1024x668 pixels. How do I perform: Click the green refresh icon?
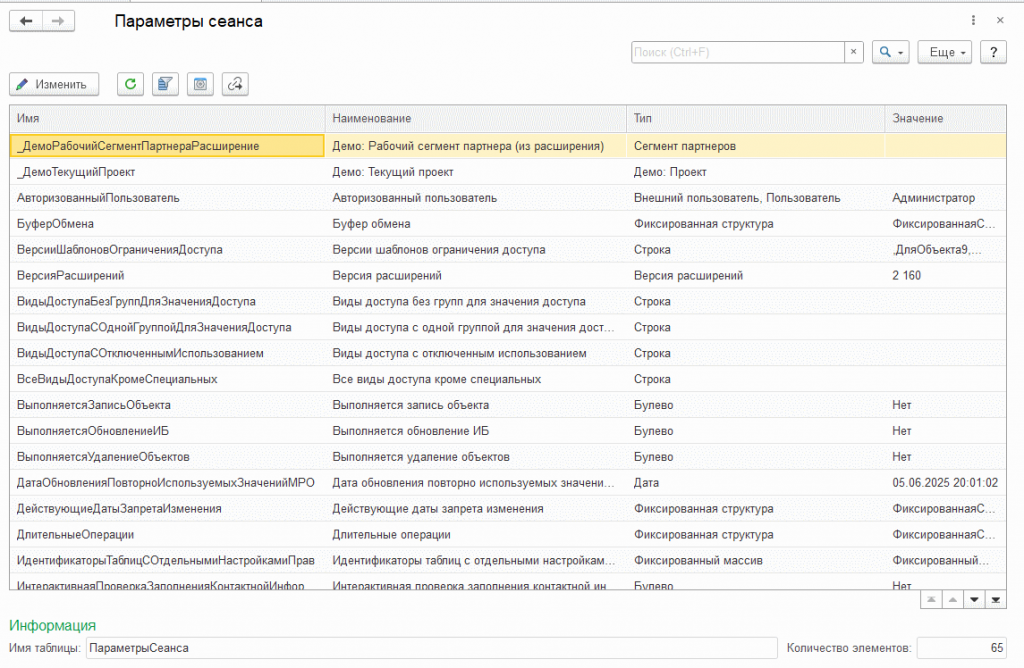pyautogui.click(x=131, y=84)
